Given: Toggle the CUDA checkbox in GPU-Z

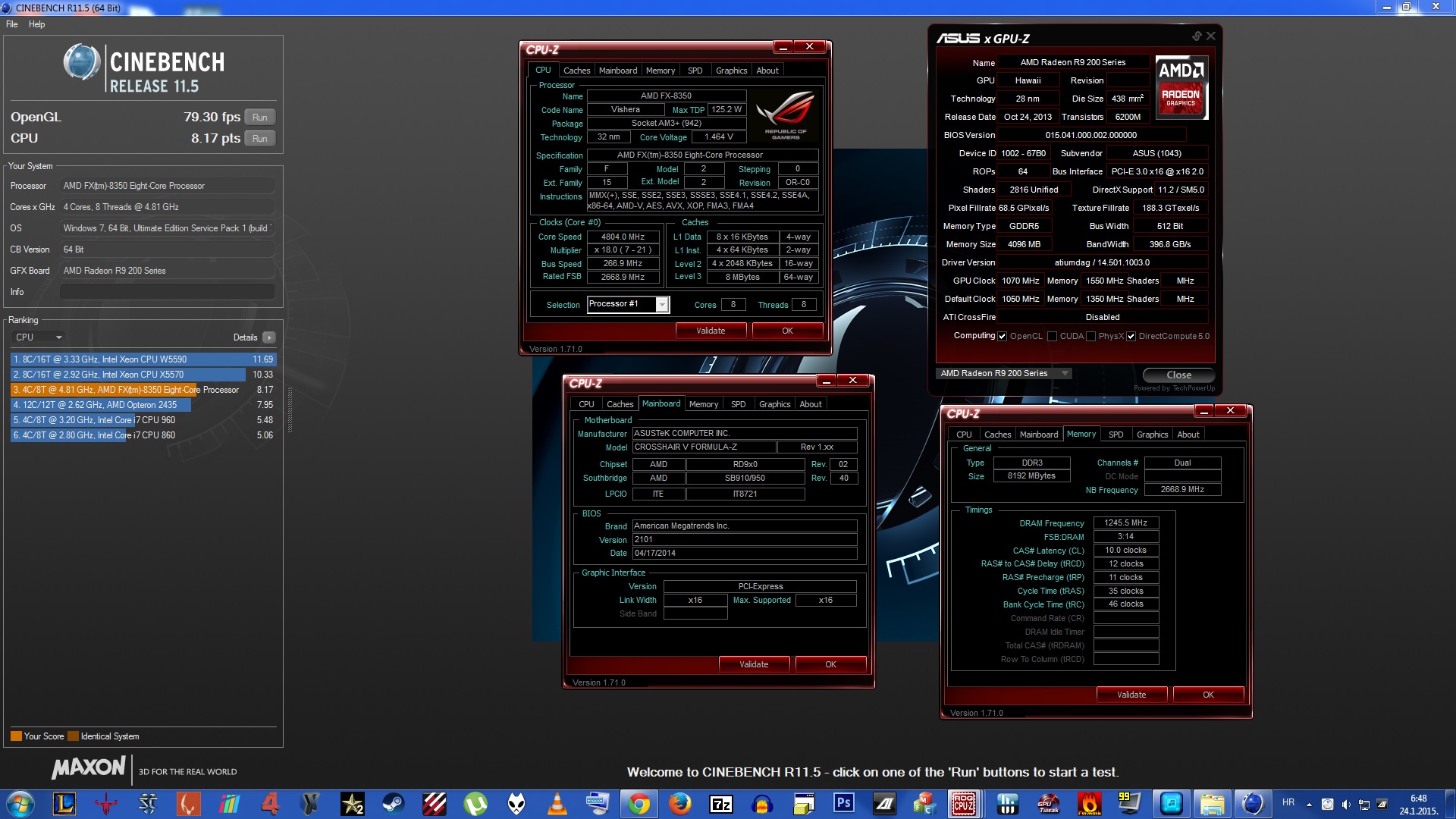Looking at the screenshot, I should pos(1053,337).
